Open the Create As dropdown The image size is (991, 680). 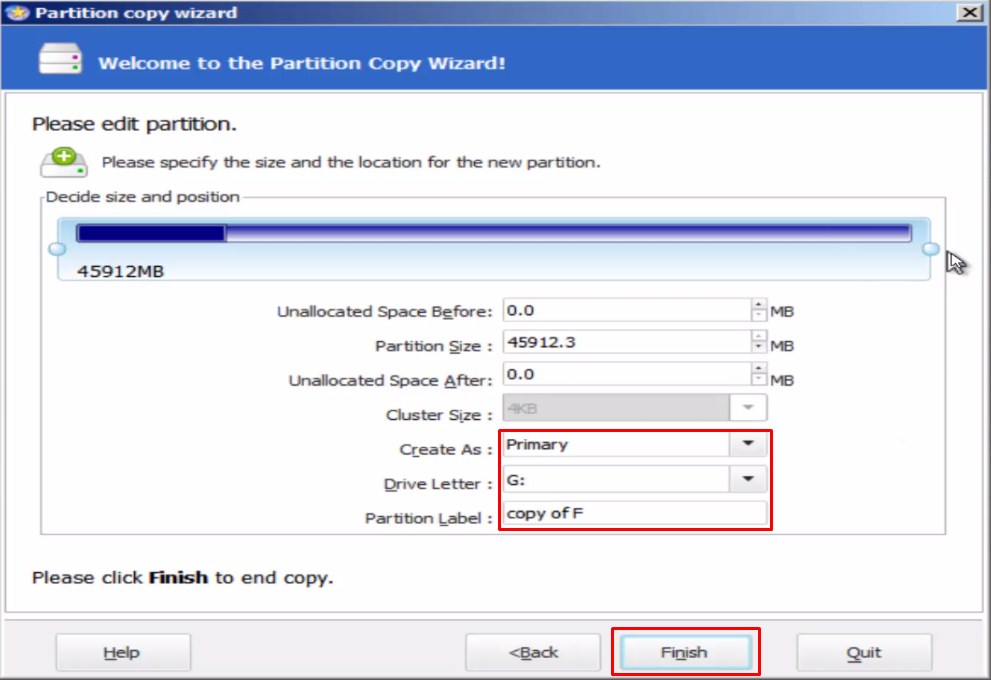(748, 444)
